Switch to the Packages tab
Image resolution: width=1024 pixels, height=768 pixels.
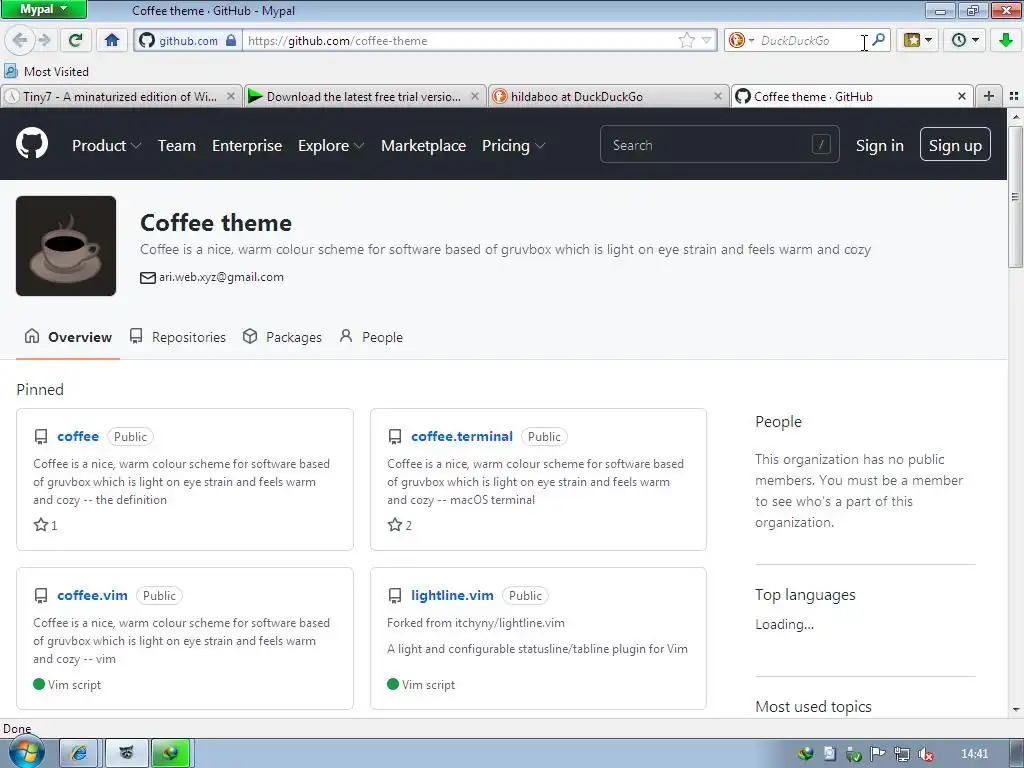click(282, 337)
